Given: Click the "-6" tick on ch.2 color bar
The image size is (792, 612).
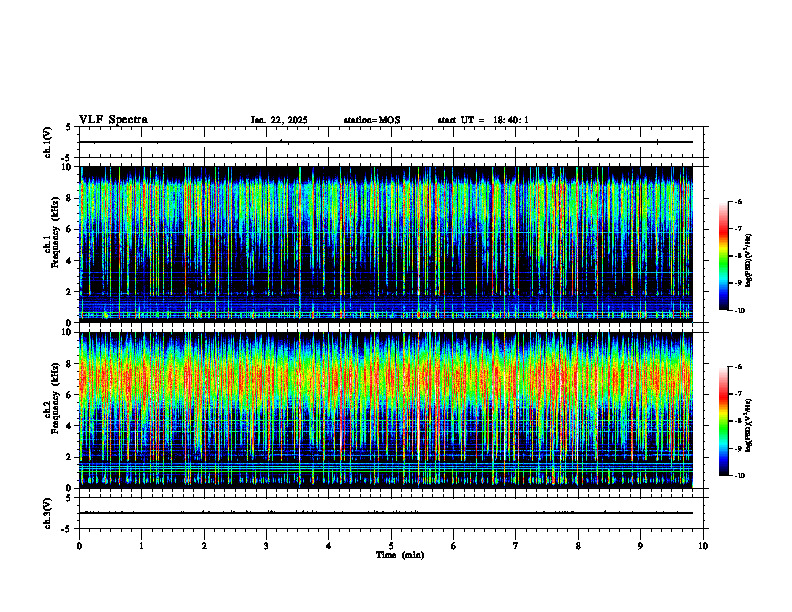Looking at the screenshot, I should [739, 367].
